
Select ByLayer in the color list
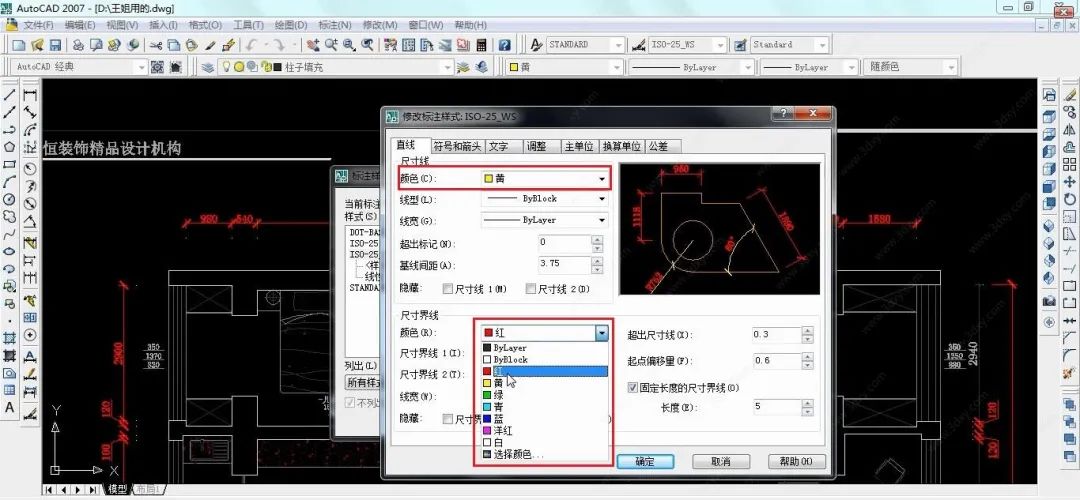tap(545, 348)
